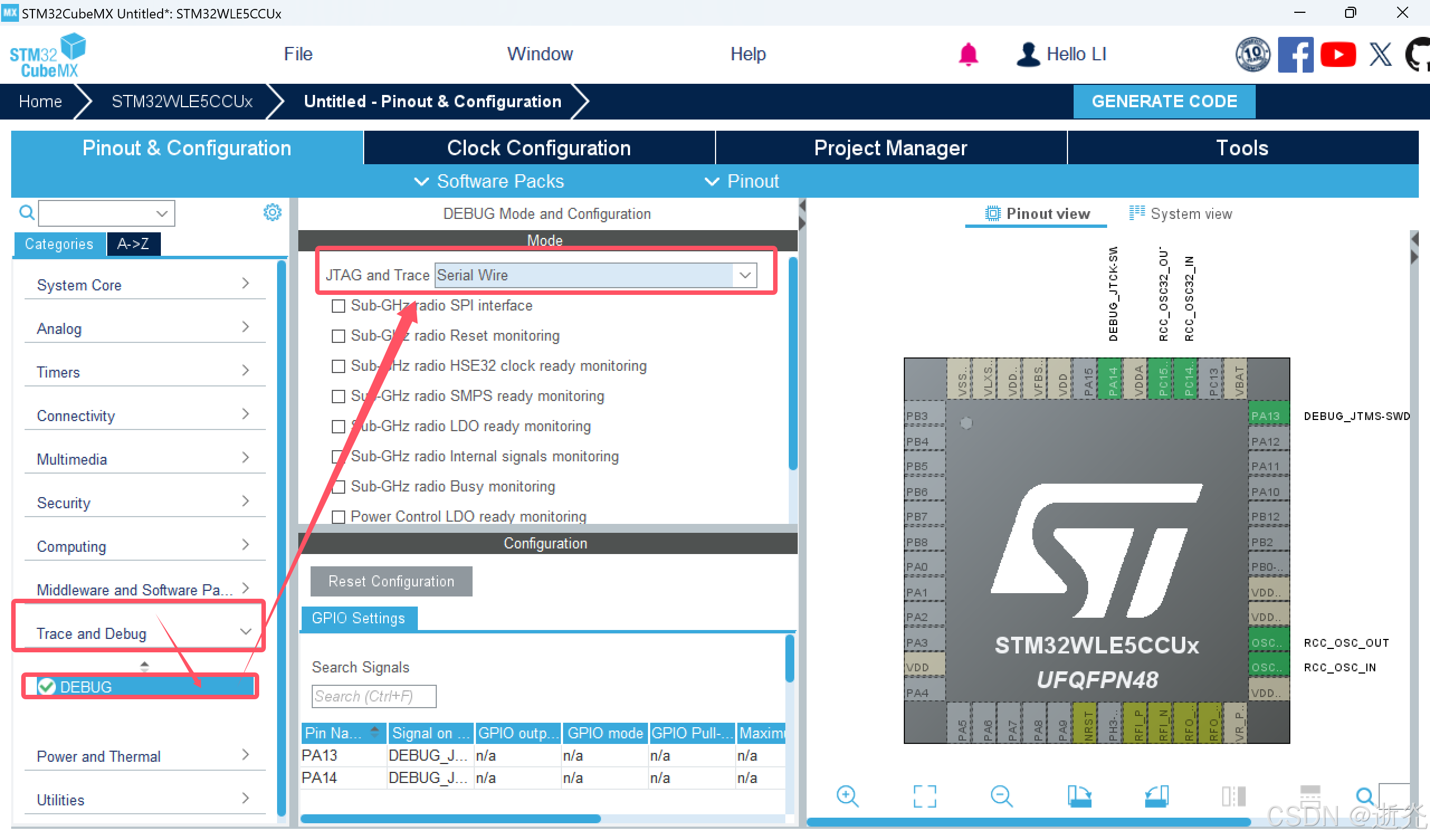1430x840 pixels.
Task: Toggle the split vertical view icon
Action: coord(1234,796)
